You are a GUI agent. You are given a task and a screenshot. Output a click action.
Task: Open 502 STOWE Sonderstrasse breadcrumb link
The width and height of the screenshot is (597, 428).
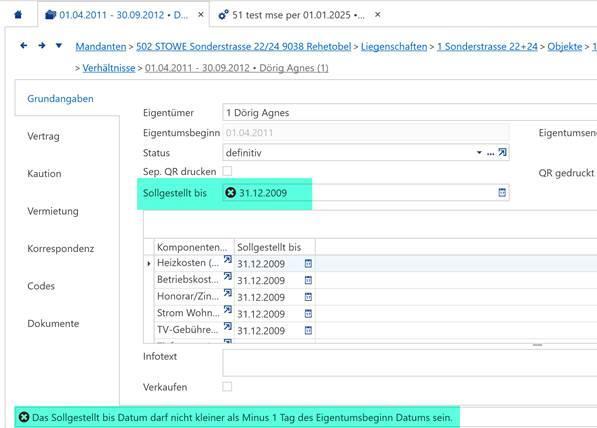coord(244,46)
